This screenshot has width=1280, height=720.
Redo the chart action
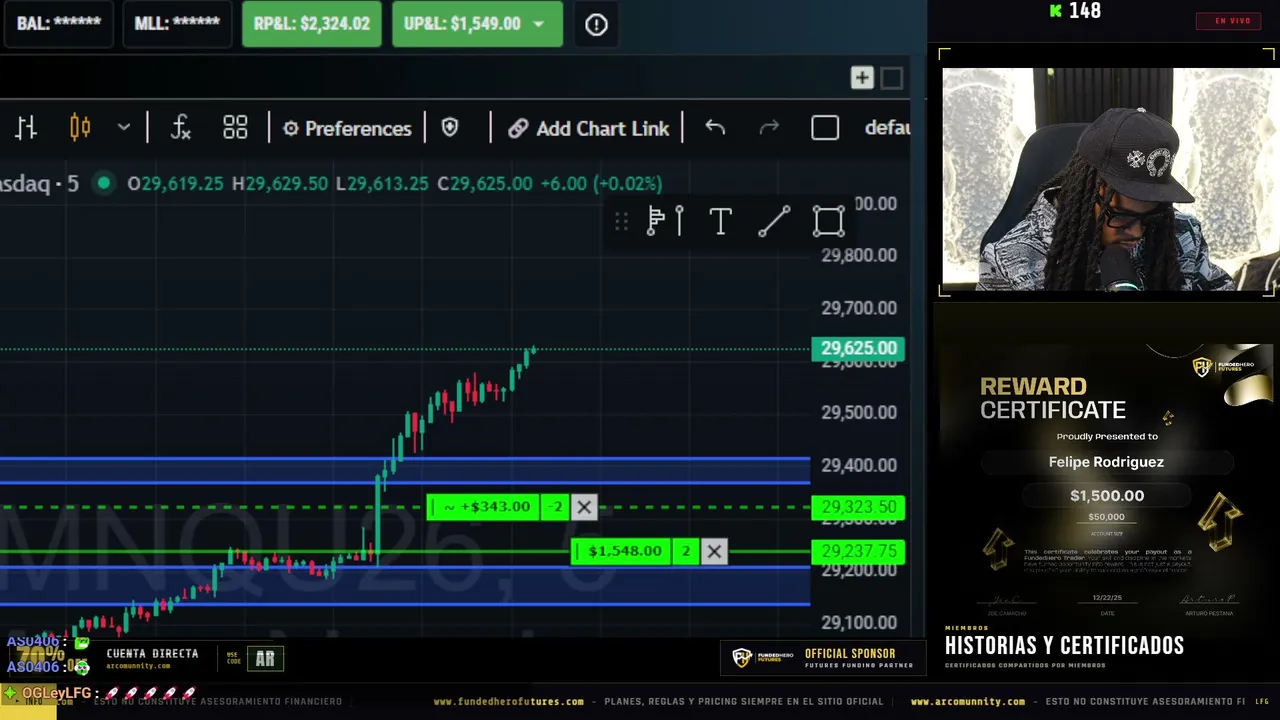(x=769, y=128)
